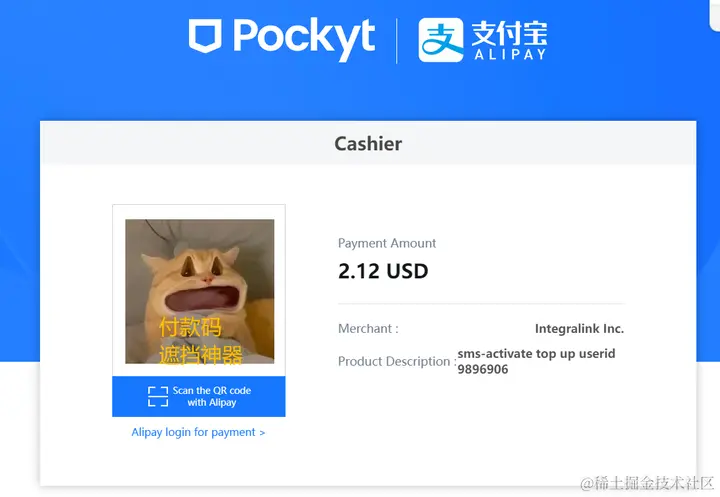Click the Pockyt shield logo icon
Viewport: 720px width, 497px height.
point(205,36)
